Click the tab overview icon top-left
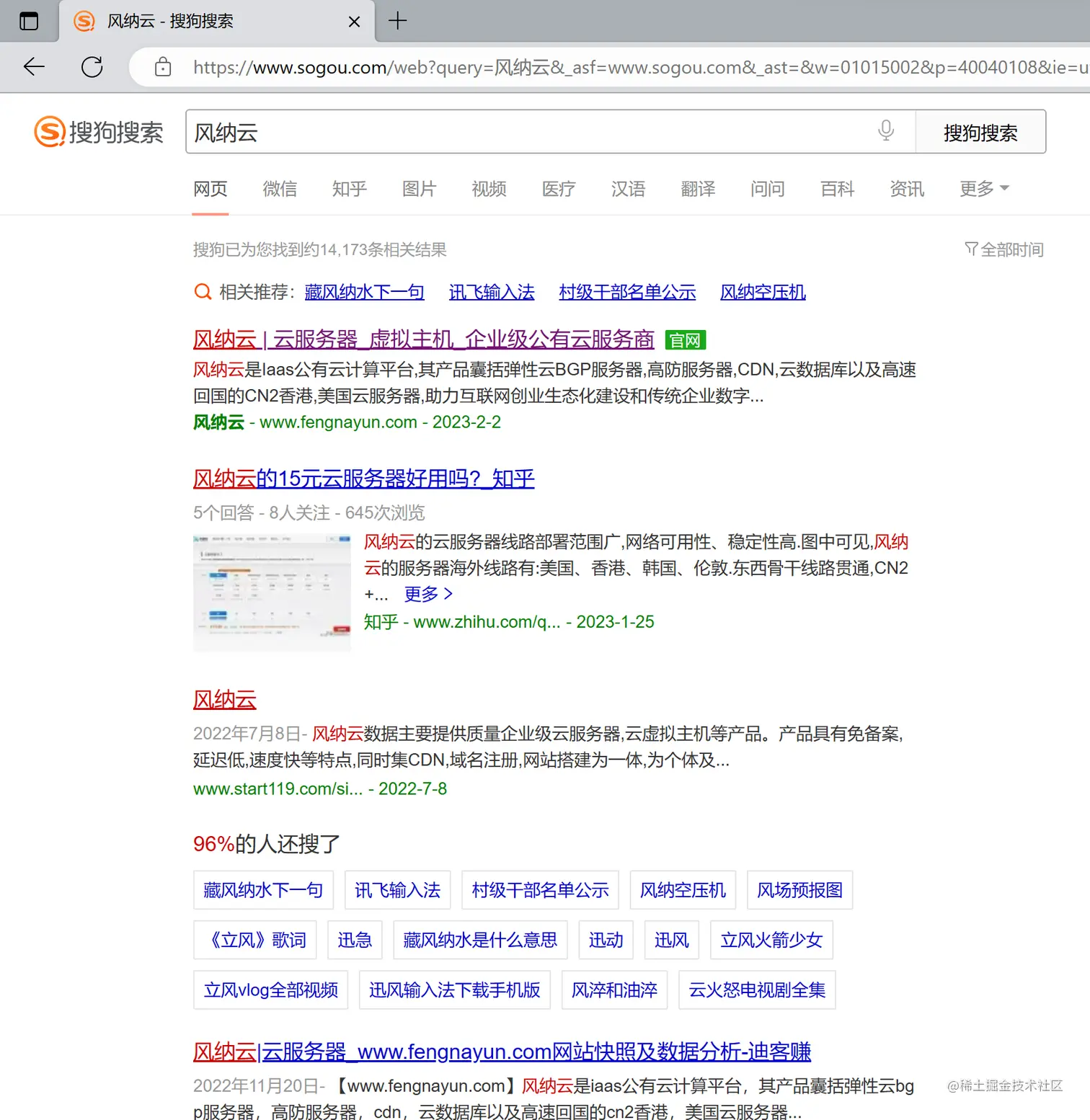This screenshot has height=1120, width=1090. (x=30, y=21)
